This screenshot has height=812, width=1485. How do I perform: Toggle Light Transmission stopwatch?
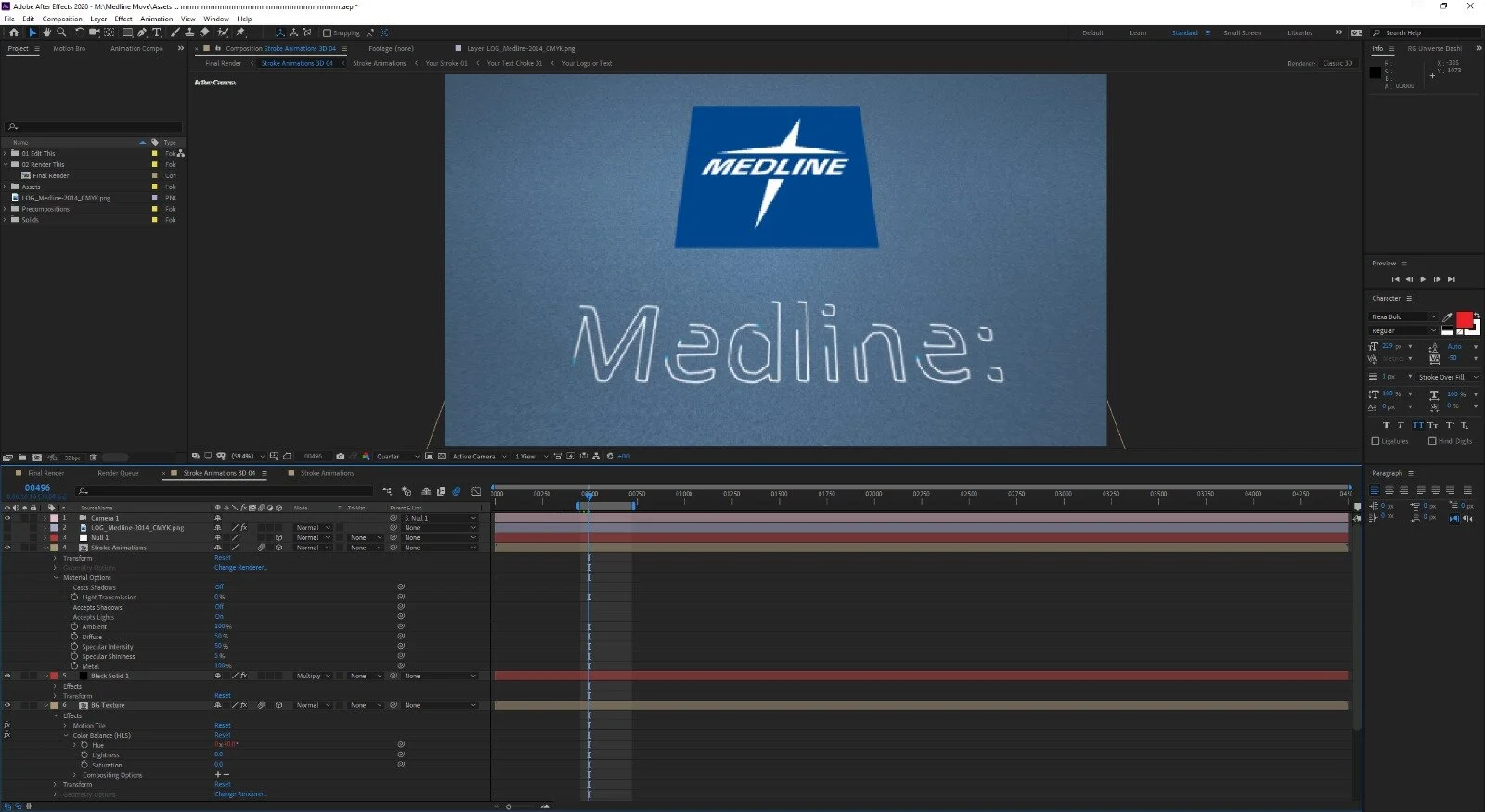pyautogui.click(x=75, y=597)
